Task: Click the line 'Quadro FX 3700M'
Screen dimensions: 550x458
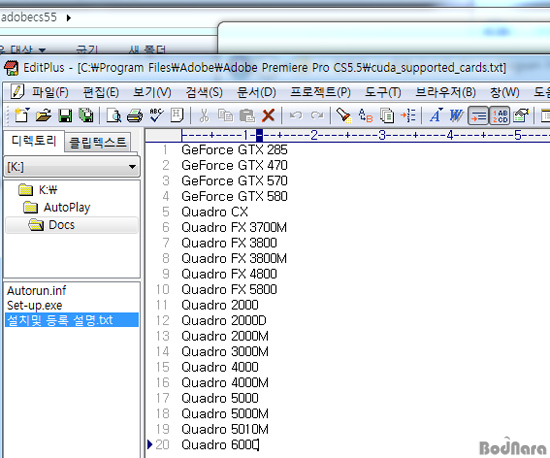Action: [x=234, y=227]
